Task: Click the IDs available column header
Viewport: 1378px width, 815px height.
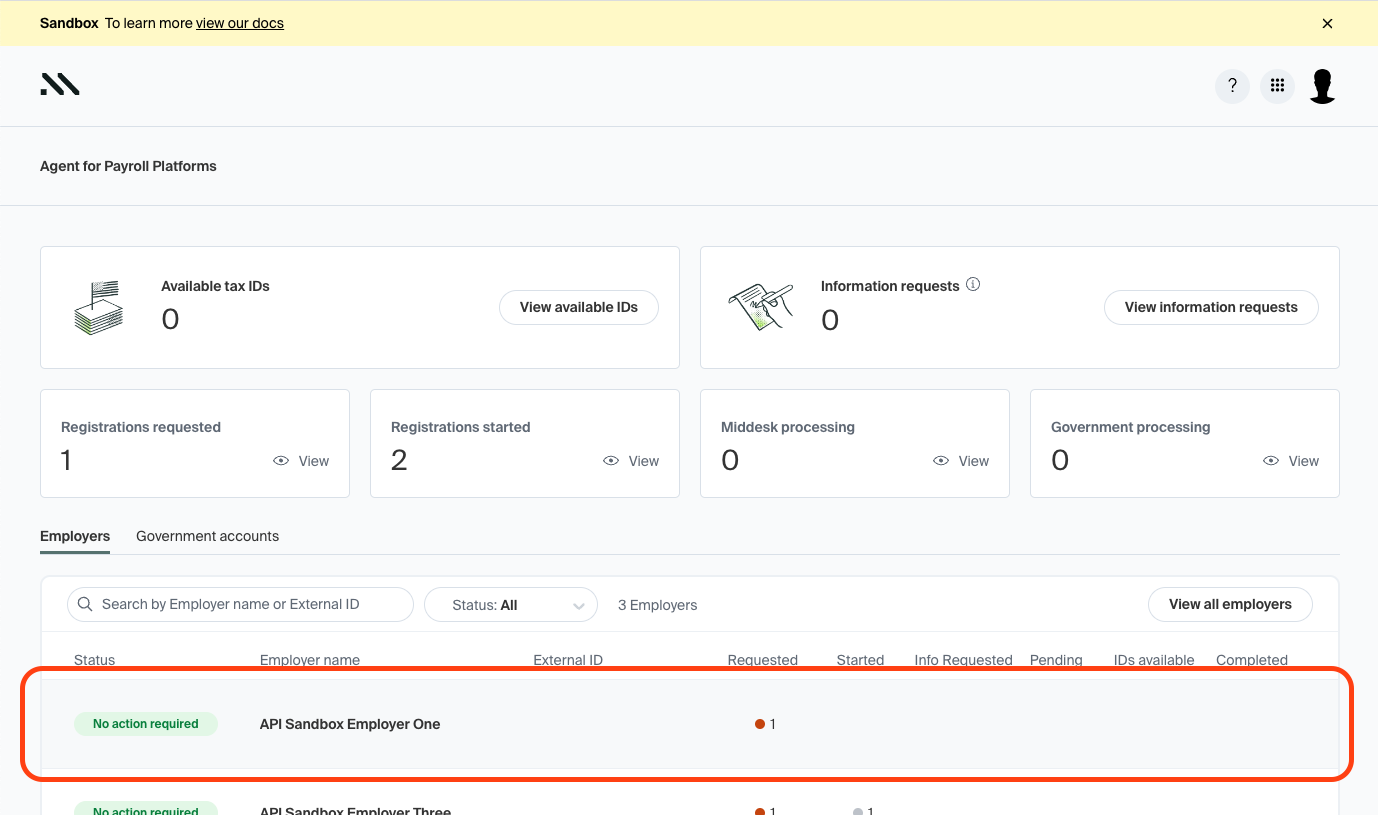Action: point(1154,660)
